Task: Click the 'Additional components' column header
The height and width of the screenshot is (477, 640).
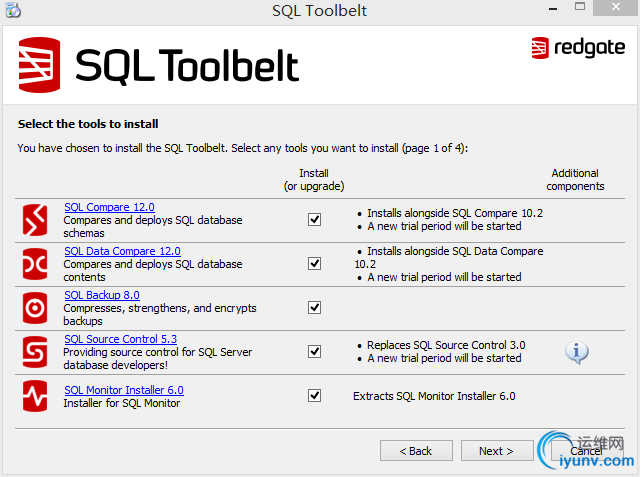Action: point(575,180)
